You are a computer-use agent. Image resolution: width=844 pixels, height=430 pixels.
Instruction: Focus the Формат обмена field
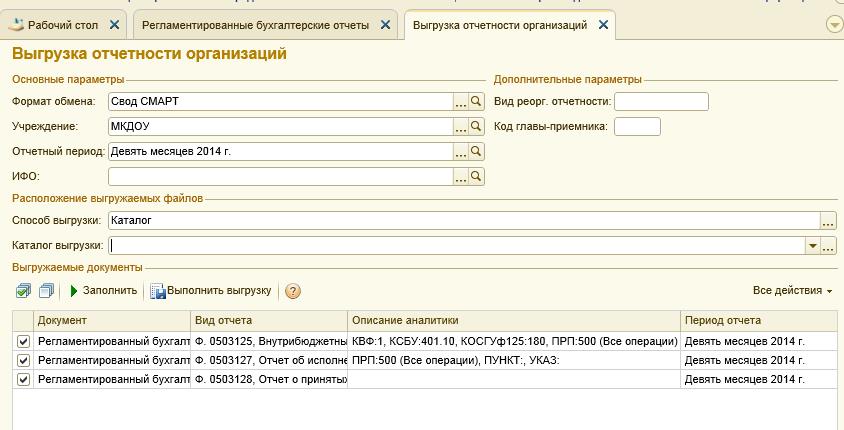280,101
